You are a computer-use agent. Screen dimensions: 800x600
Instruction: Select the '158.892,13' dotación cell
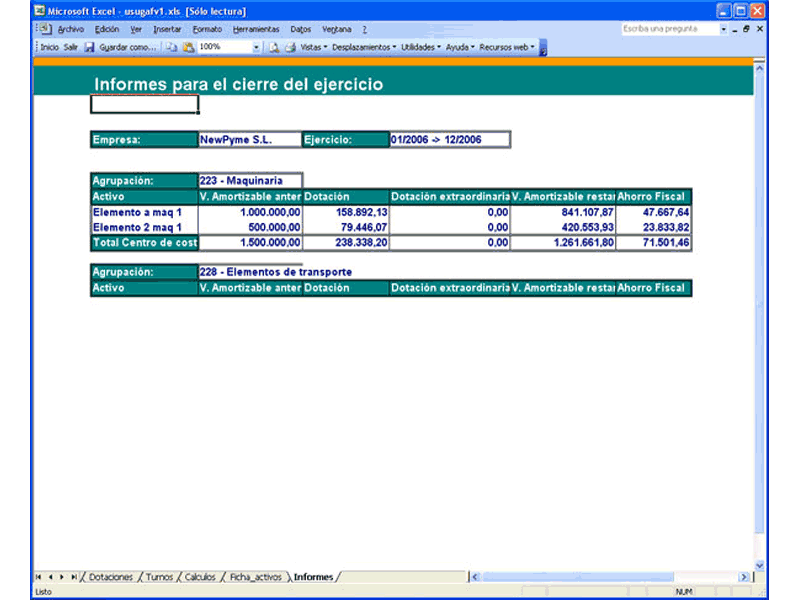coord(345,212)
